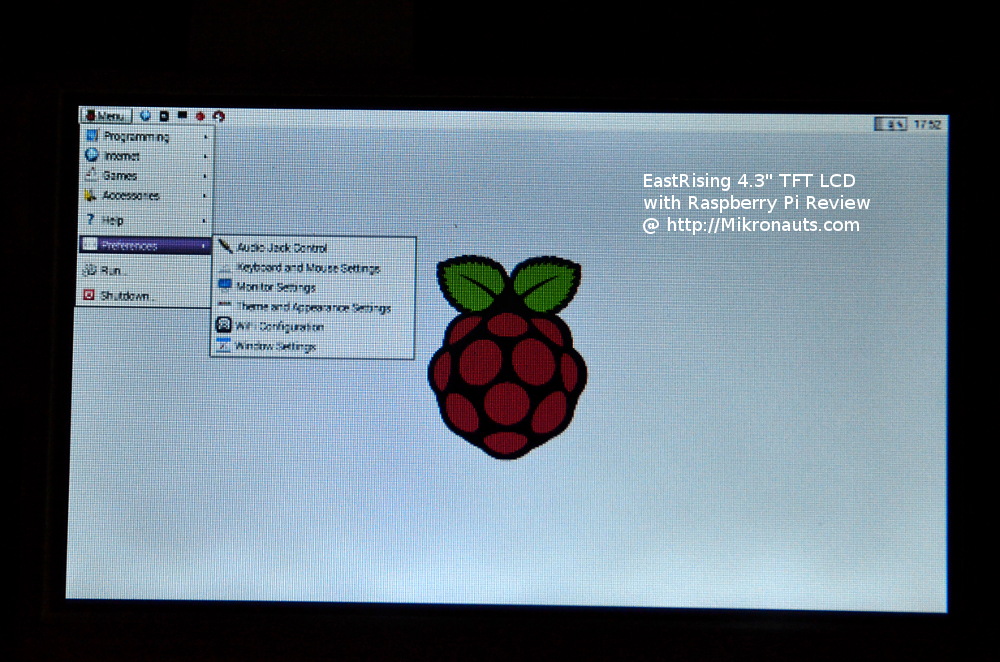Open Keyboard and Mouse Settings

tap(312, 268)
